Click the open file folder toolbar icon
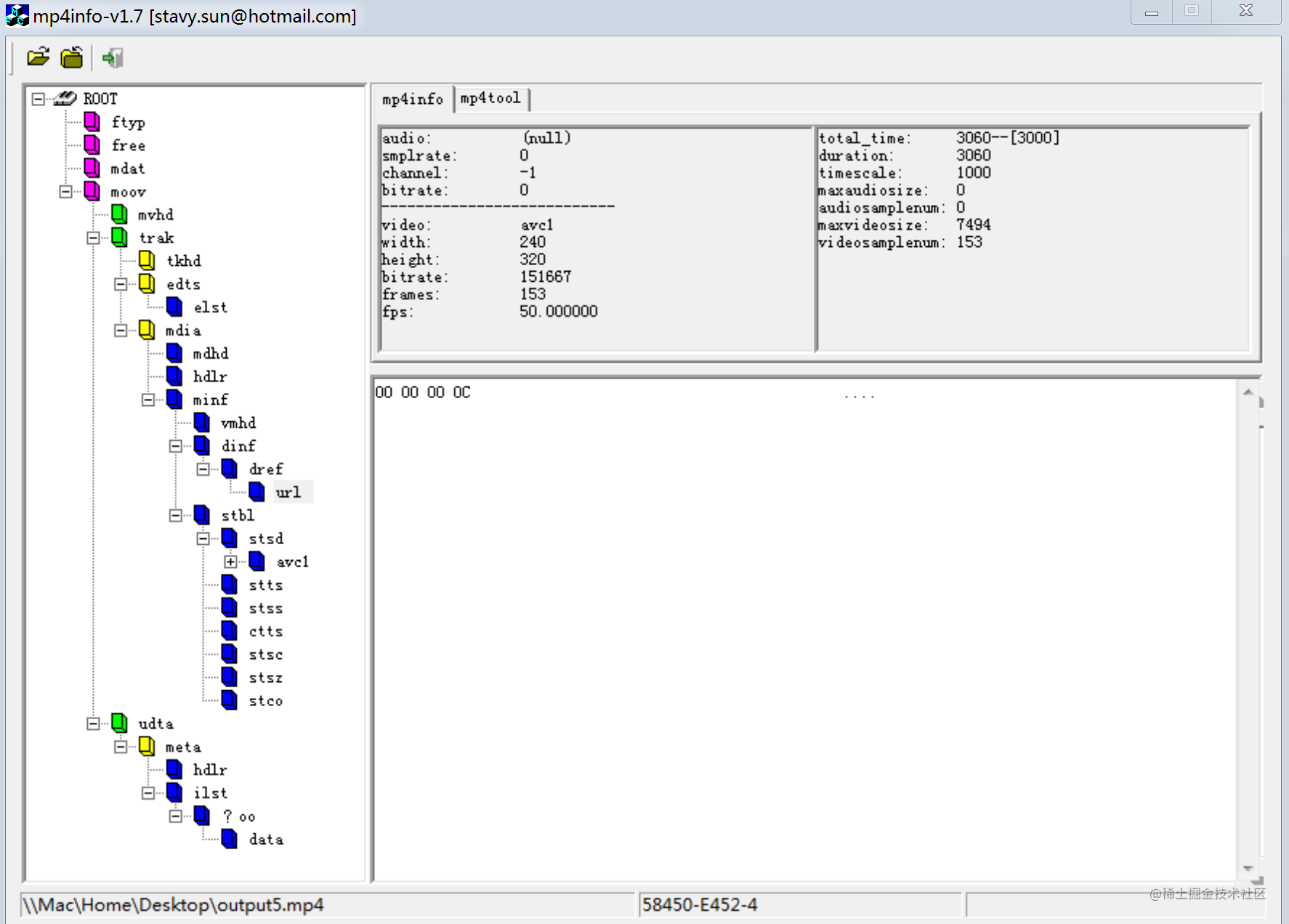The image size is (1289, 924). 38,57
